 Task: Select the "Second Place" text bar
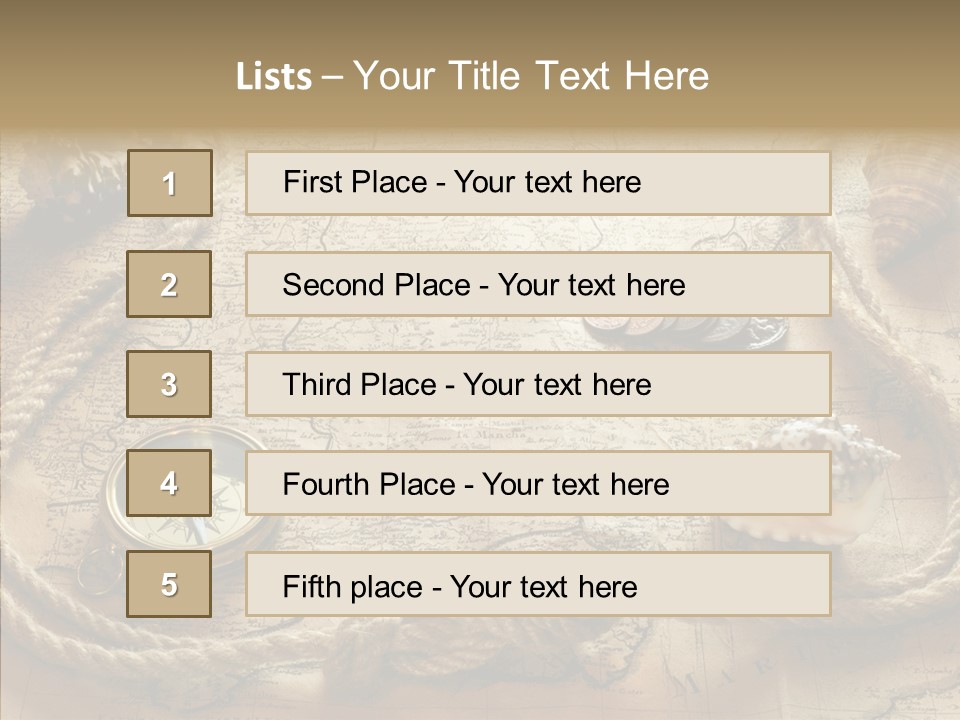point(538,284)
